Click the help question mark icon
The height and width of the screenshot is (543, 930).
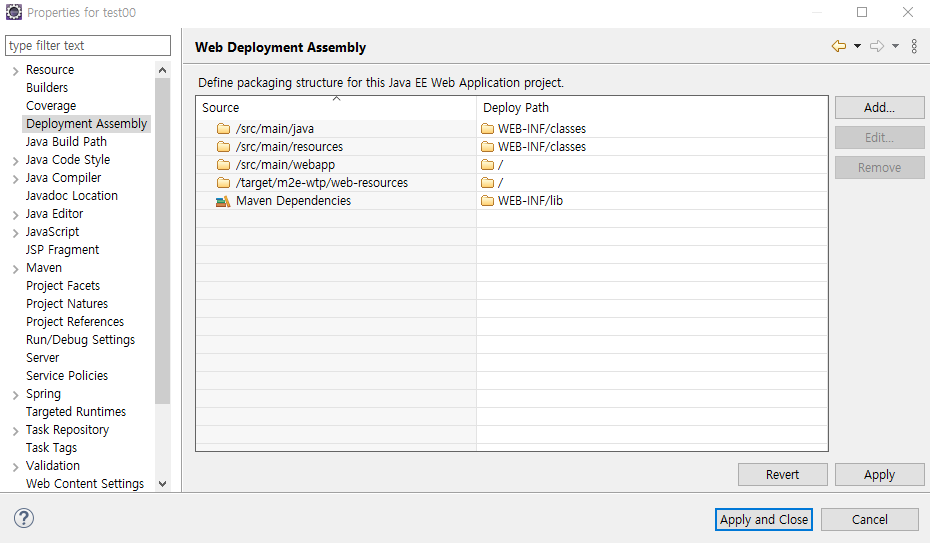click(x=24, y=518)
